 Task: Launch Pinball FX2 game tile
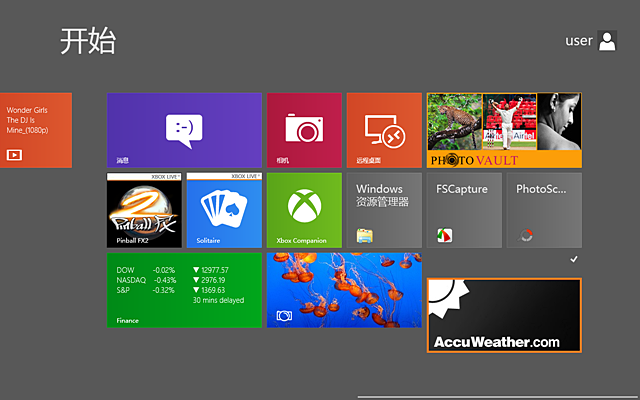144,210
